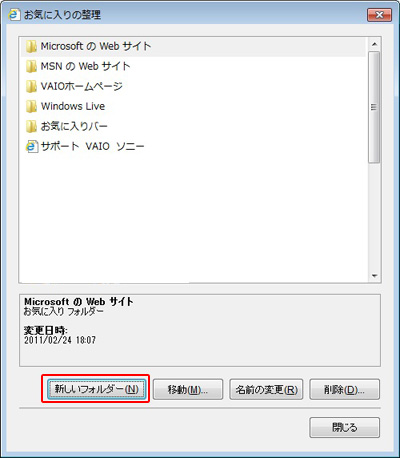Click the サポート VAIO ソニー page icon
This screenshot has width=400, height=458.
(x=32, y=147)
